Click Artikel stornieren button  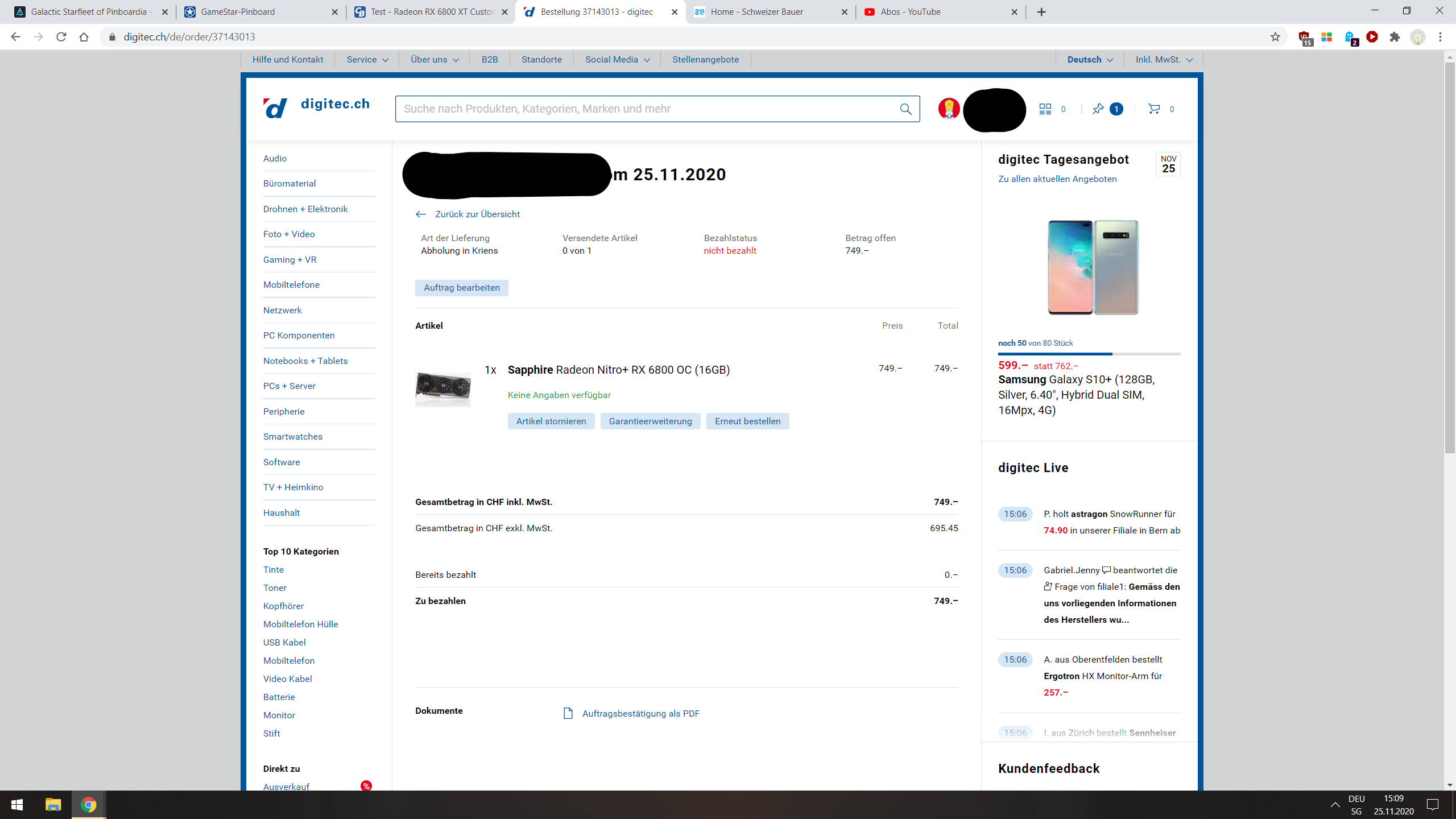pos(551,421)
